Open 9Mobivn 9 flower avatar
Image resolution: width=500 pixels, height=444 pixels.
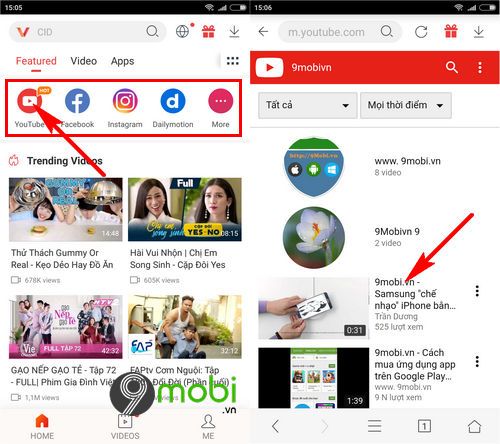(x=314, y=237)
